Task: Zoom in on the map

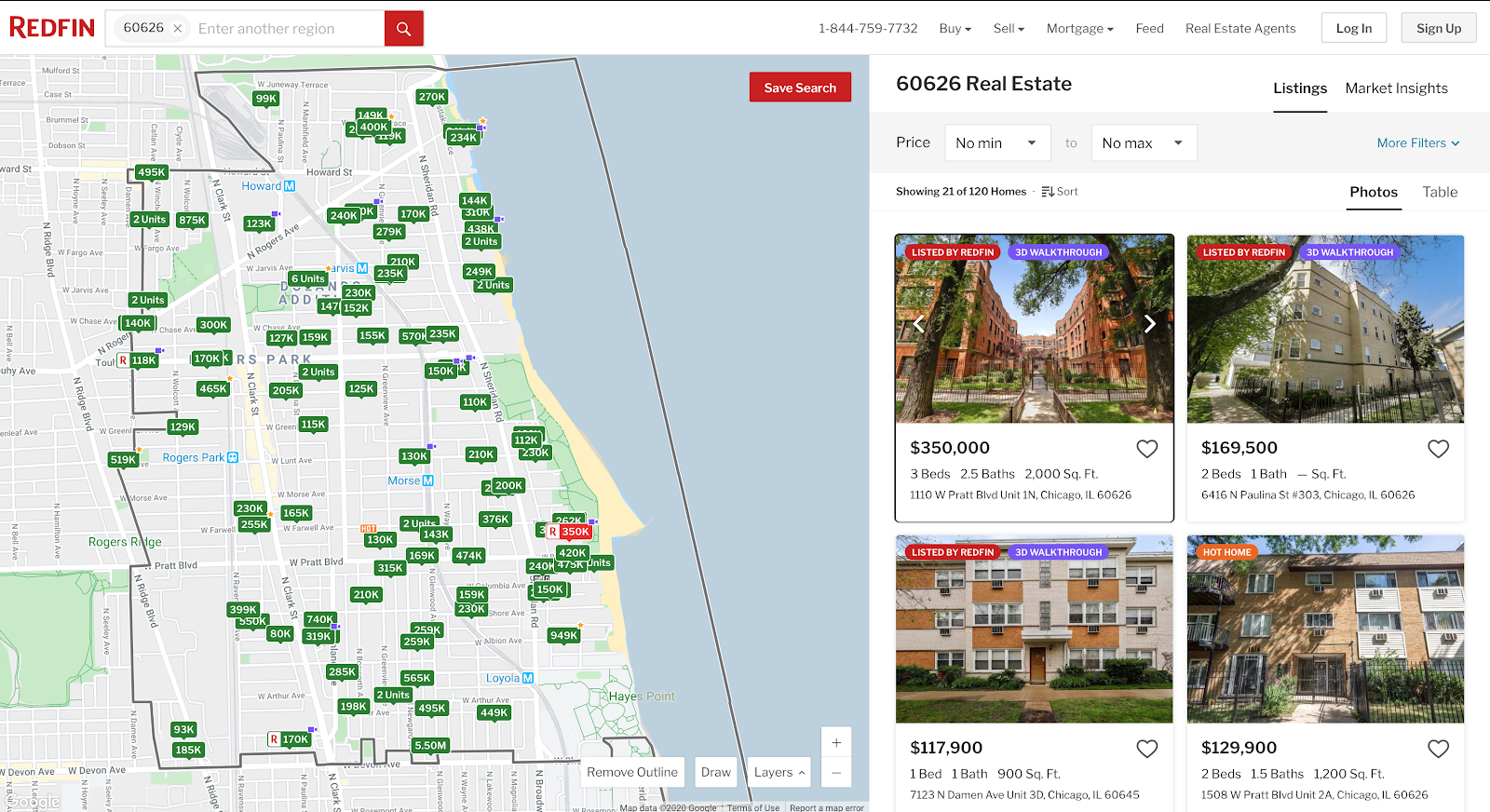Action: tap(836, 742)
